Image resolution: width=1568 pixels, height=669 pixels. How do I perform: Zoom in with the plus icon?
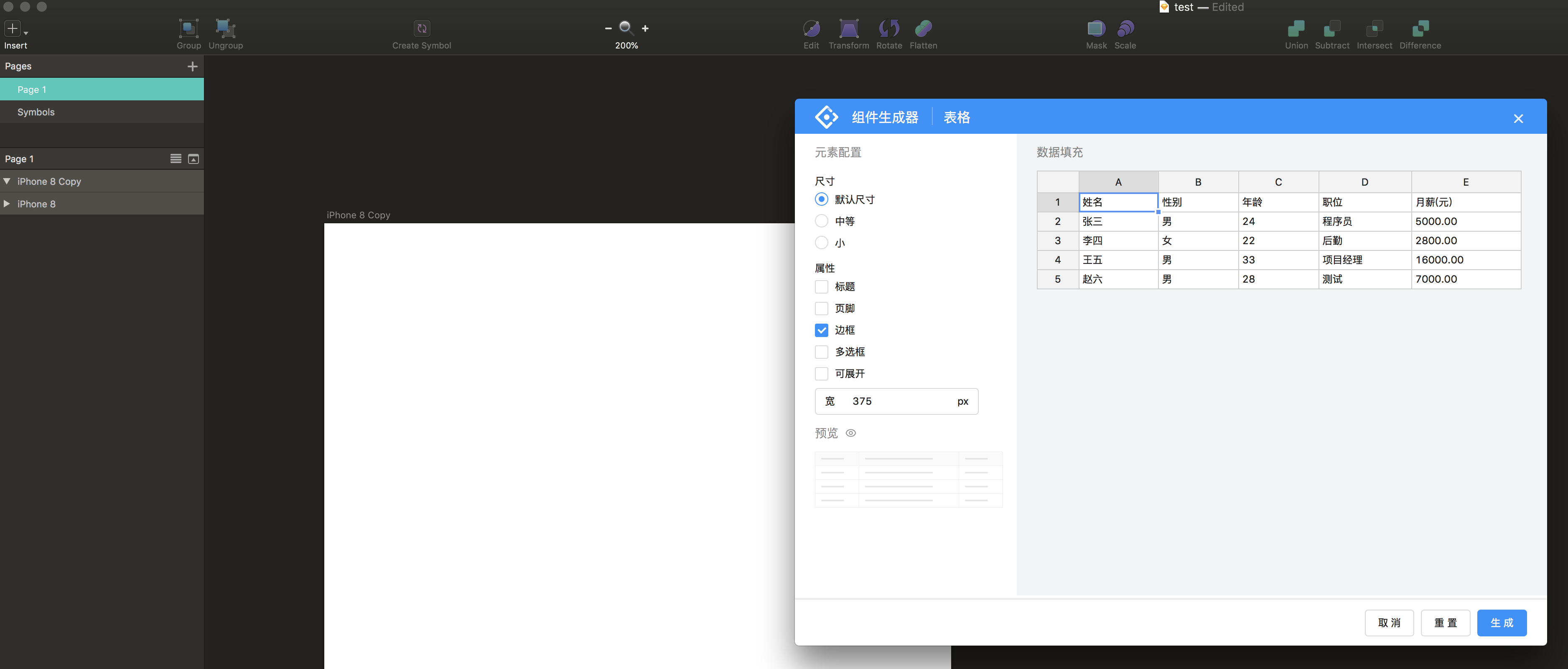645,28
